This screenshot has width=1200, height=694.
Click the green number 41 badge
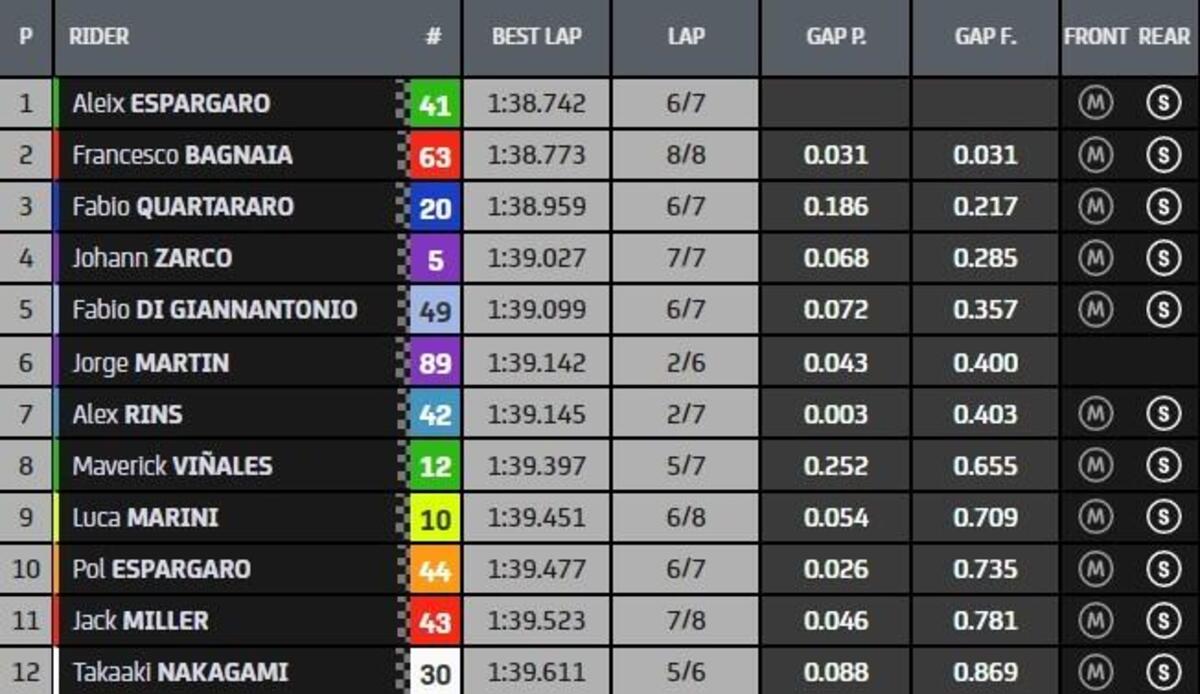[435, 104]
